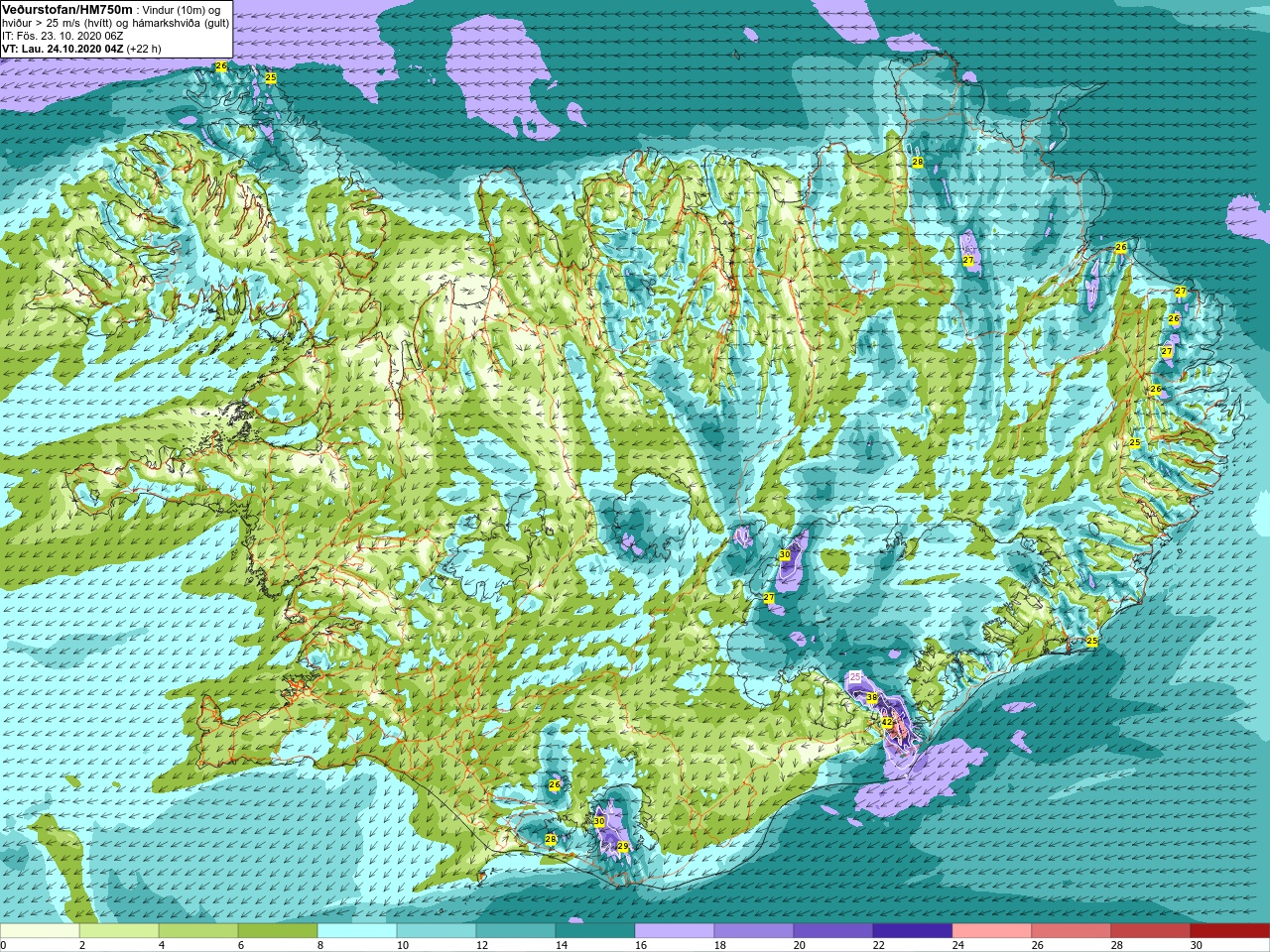Click the 24–26 m/s light pink legend swatch
Image resolution: width=1270 pixels, height=952 pixels.
992,930
